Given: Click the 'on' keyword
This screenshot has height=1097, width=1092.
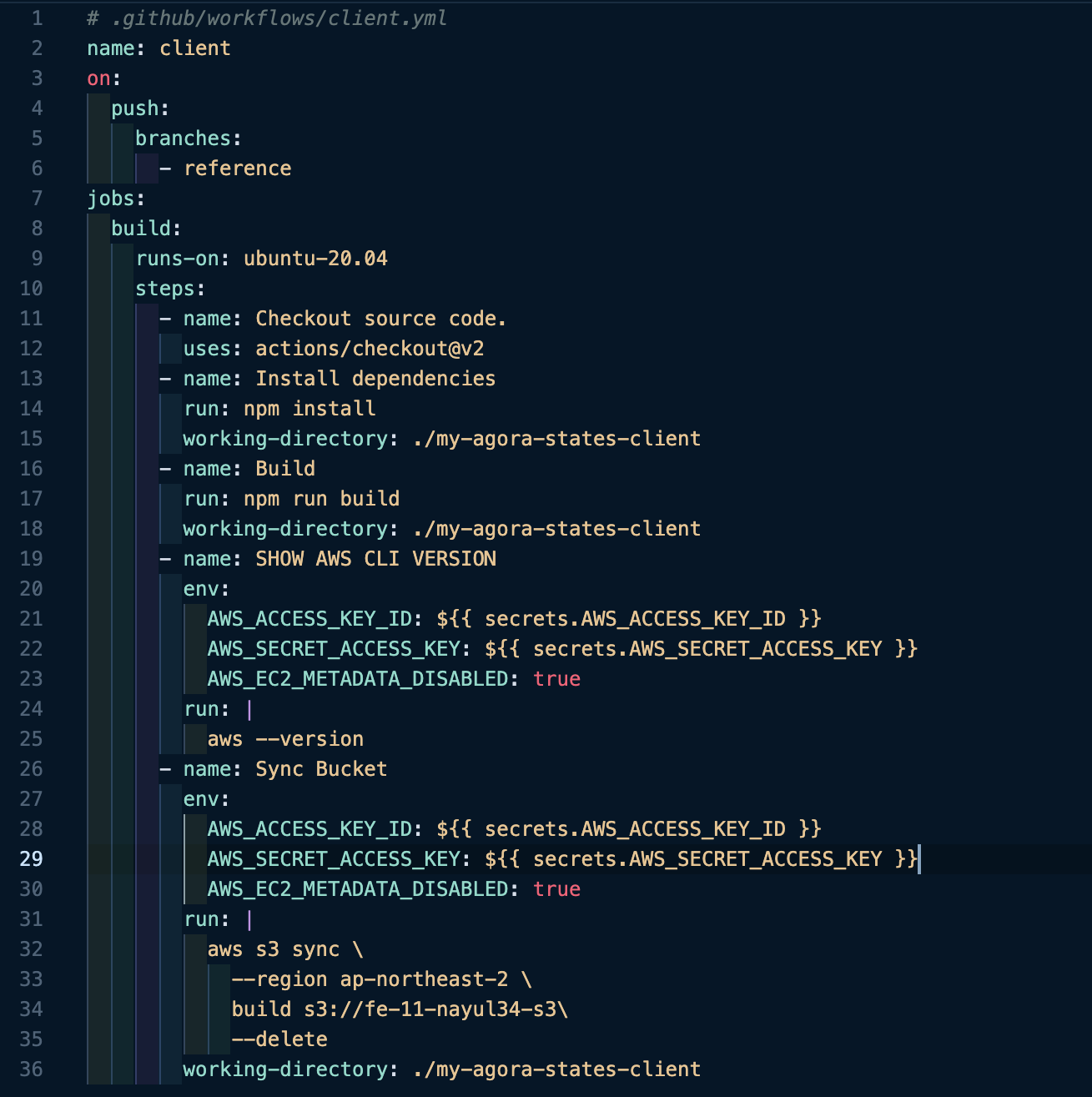Looking at the screenshot, I should point(98,78).
